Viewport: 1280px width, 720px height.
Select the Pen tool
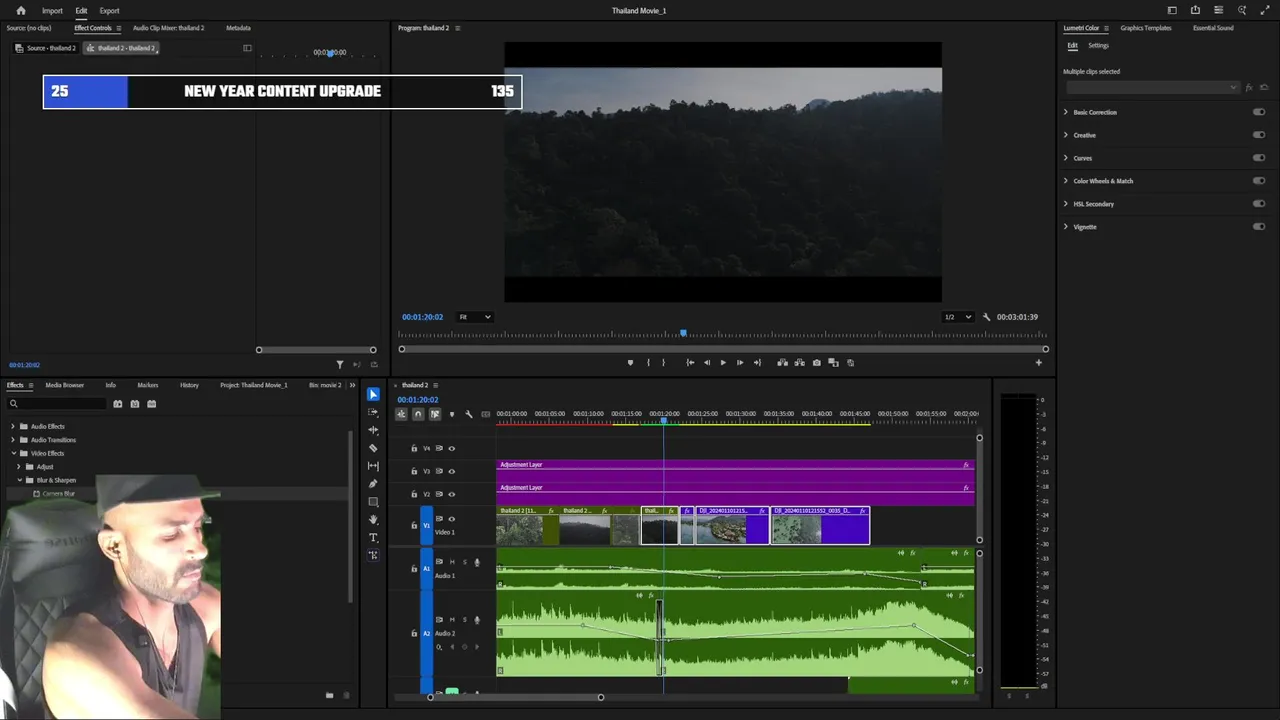click(373, 484)
